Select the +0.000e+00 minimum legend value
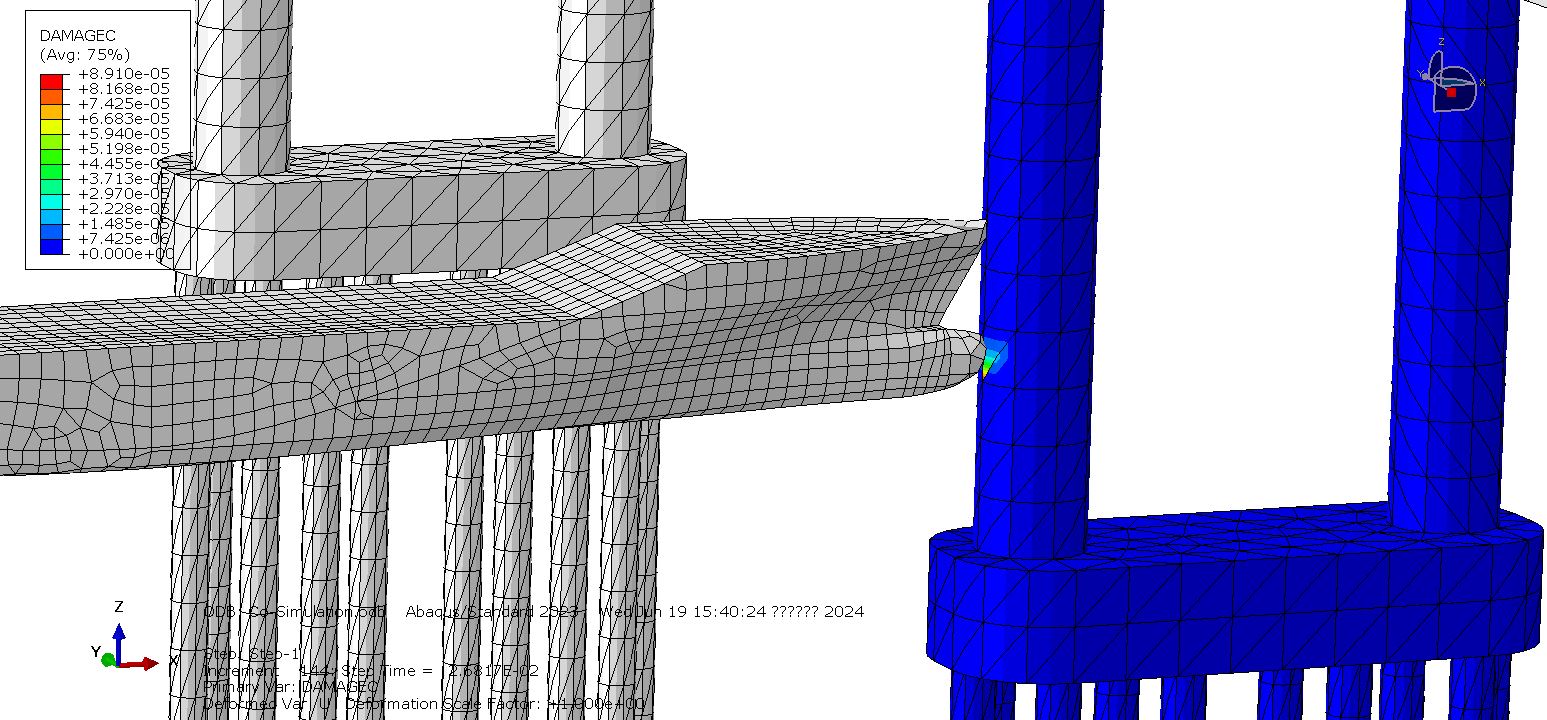Image resolution: width=1547 pixels, height=720 pixels. [x=123, y=254]
